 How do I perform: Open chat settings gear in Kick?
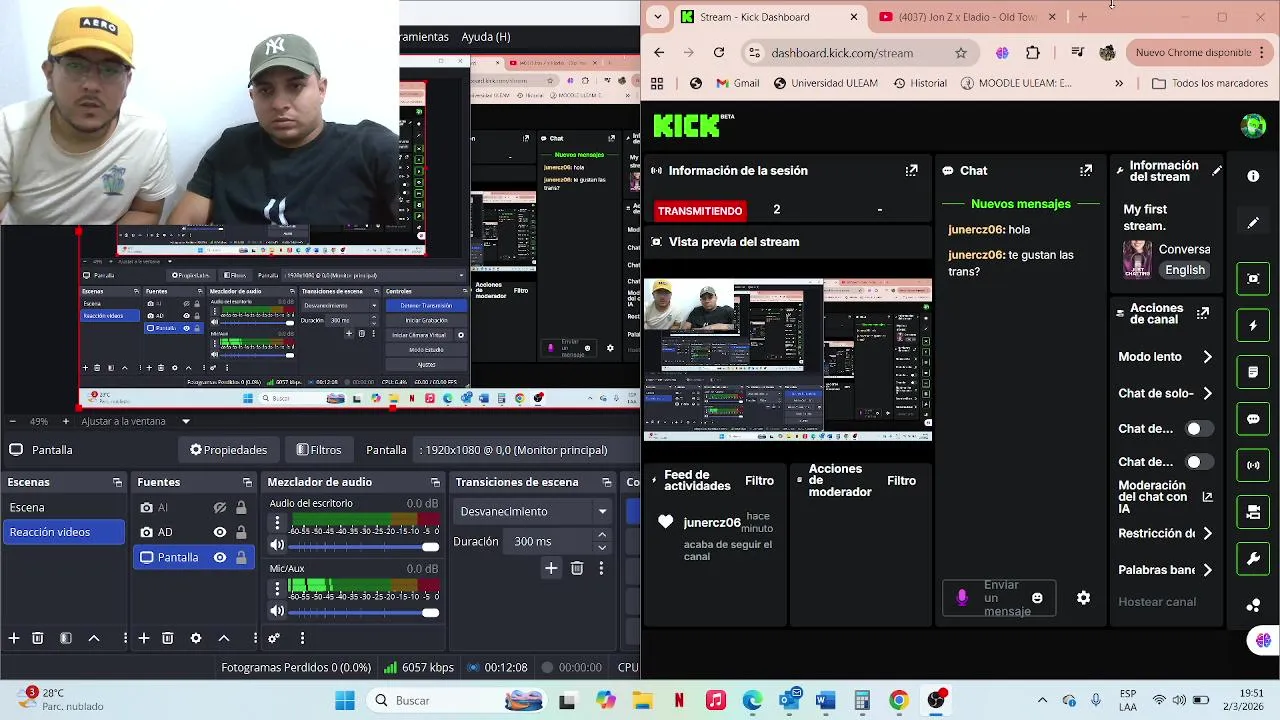point(1083,598)
